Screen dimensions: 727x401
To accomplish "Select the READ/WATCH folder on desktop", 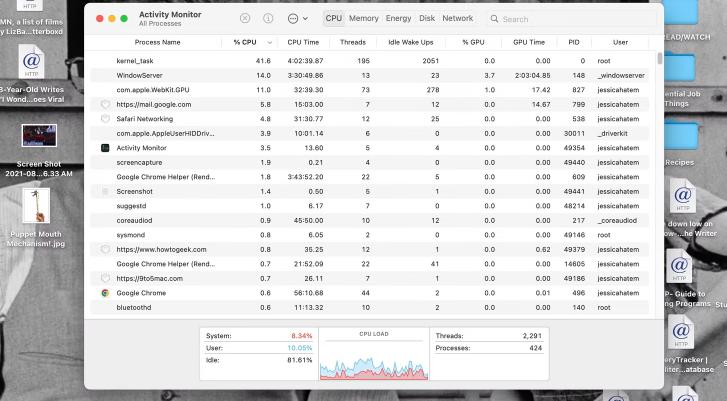I will pyautogui.click(x=681, y=12).
